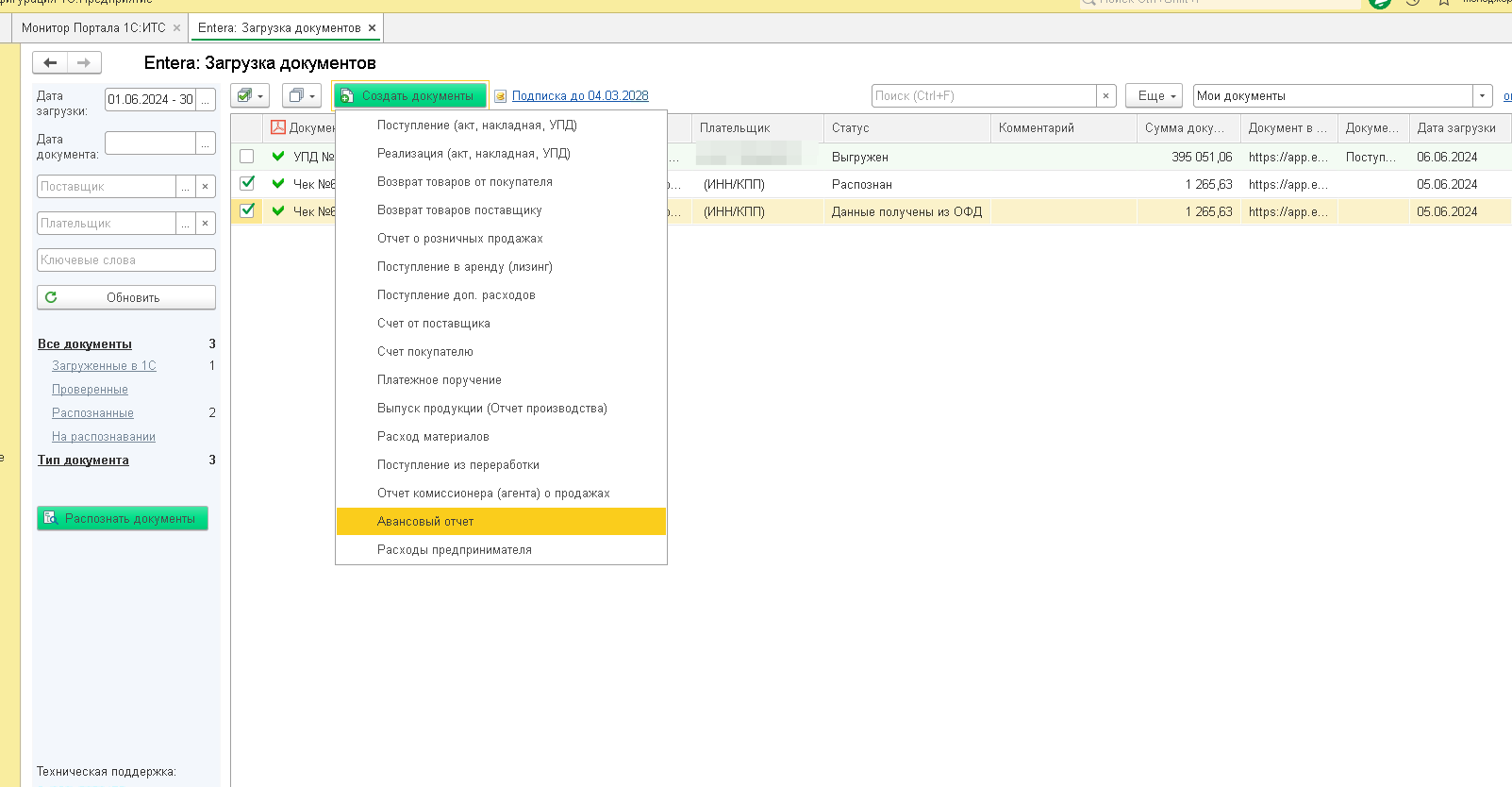Image resolution: width=1512 pixels, height=787 pixels.
Task: Click the Поставщик input field
Action: 107,187
